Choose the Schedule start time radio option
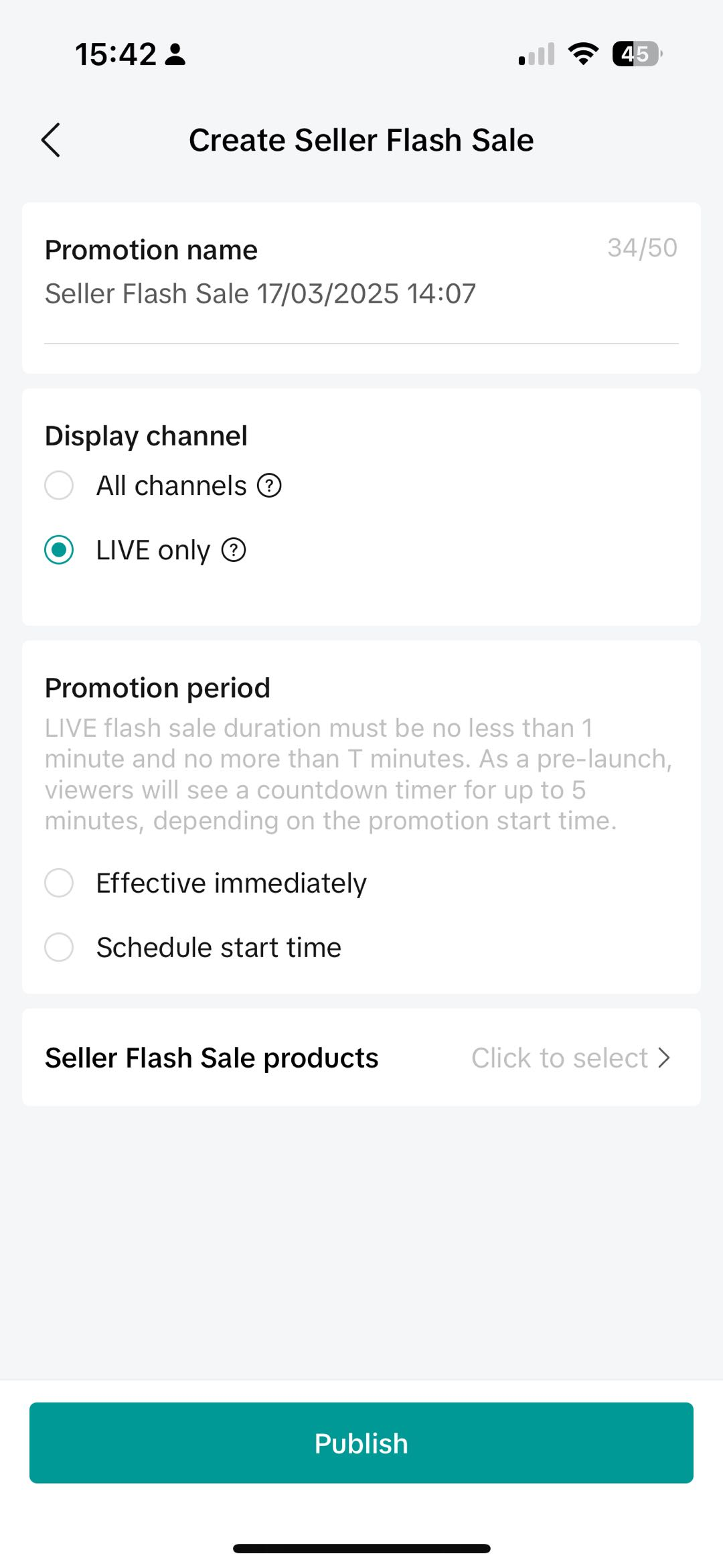This screenshot has width=723, height=1568. 59,947
